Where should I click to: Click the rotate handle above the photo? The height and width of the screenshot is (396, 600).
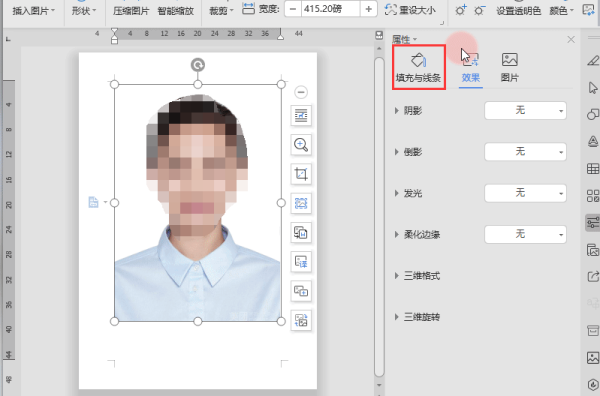pos(198,65)
